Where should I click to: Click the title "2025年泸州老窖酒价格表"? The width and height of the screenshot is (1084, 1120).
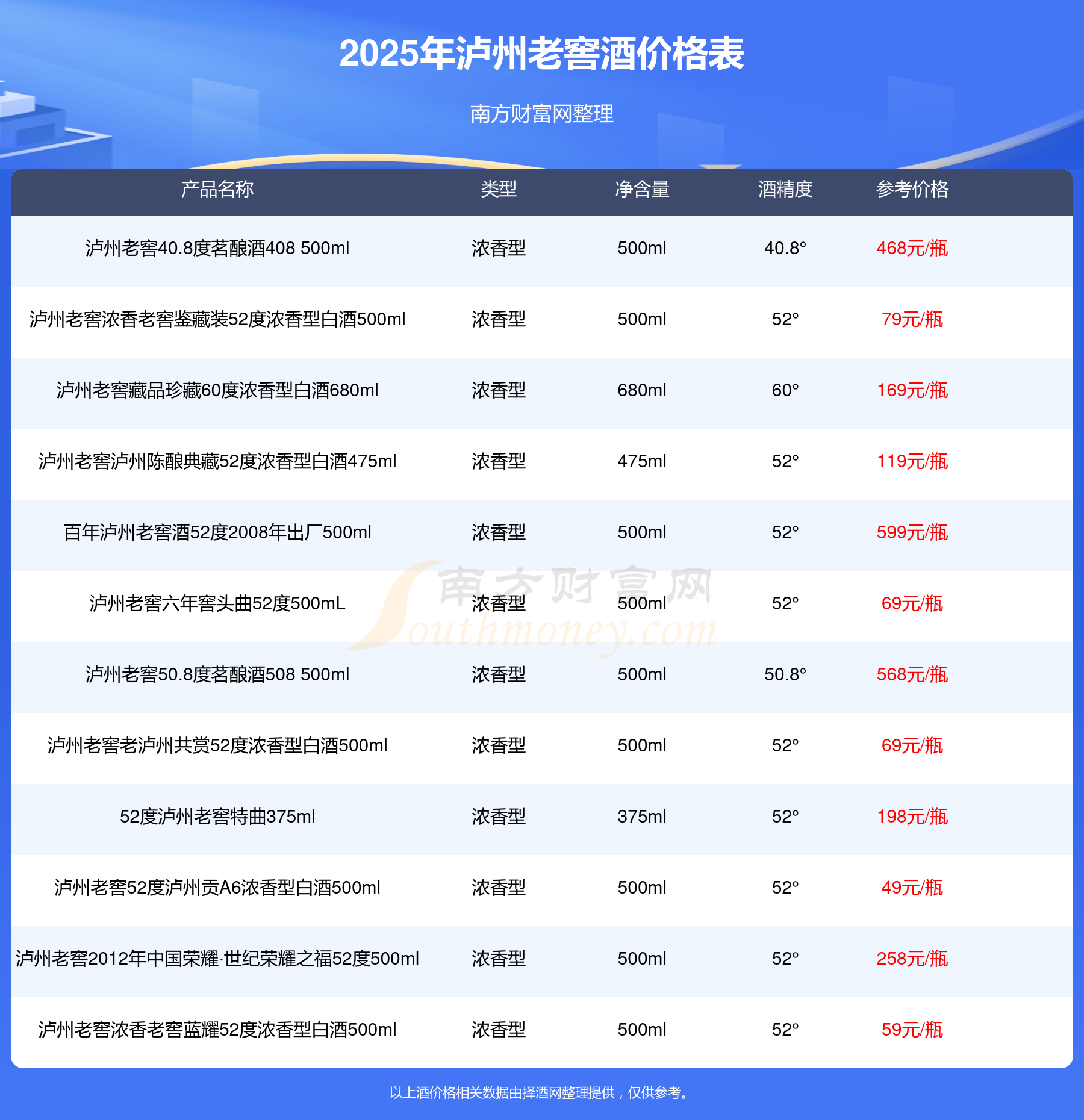[x=542, y=54]
